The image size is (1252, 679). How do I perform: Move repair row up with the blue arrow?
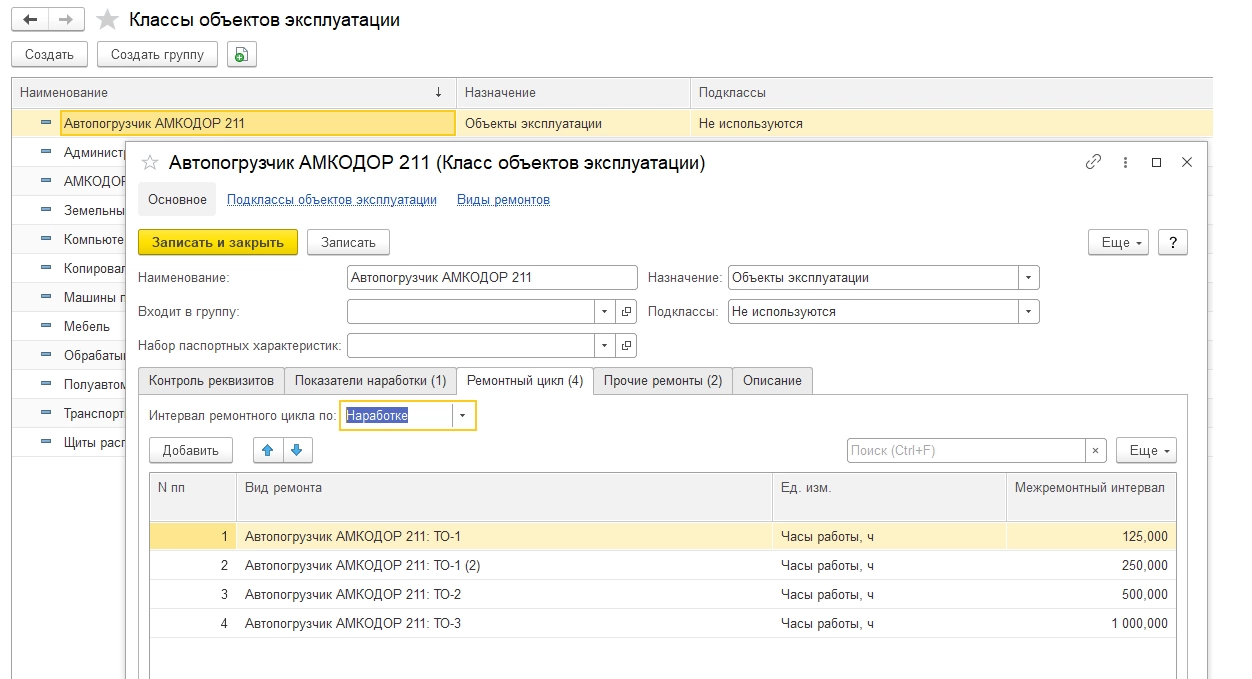pos(267,450)
